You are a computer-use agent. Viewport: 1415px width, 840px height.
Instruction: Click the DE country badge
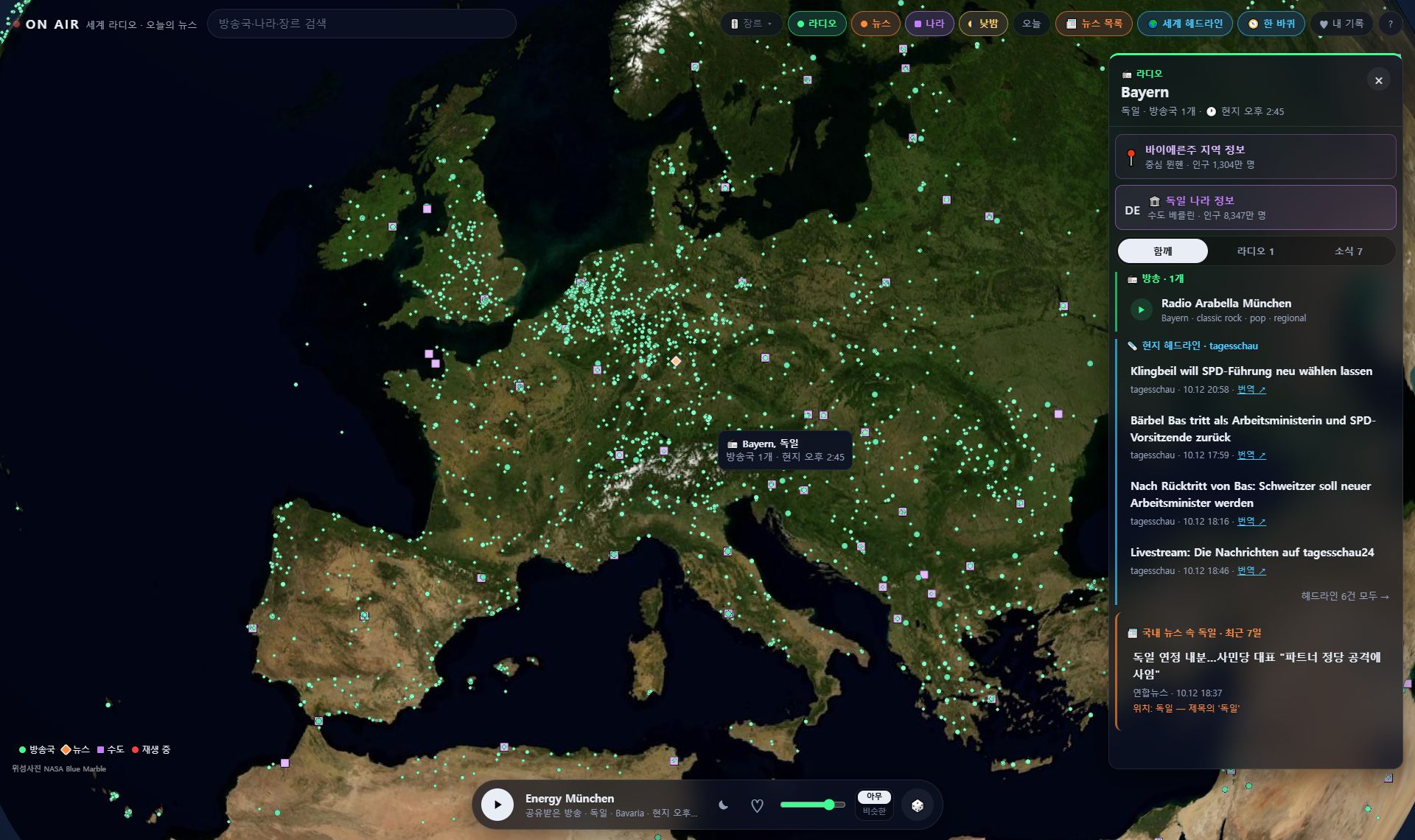click(1132, 211)
